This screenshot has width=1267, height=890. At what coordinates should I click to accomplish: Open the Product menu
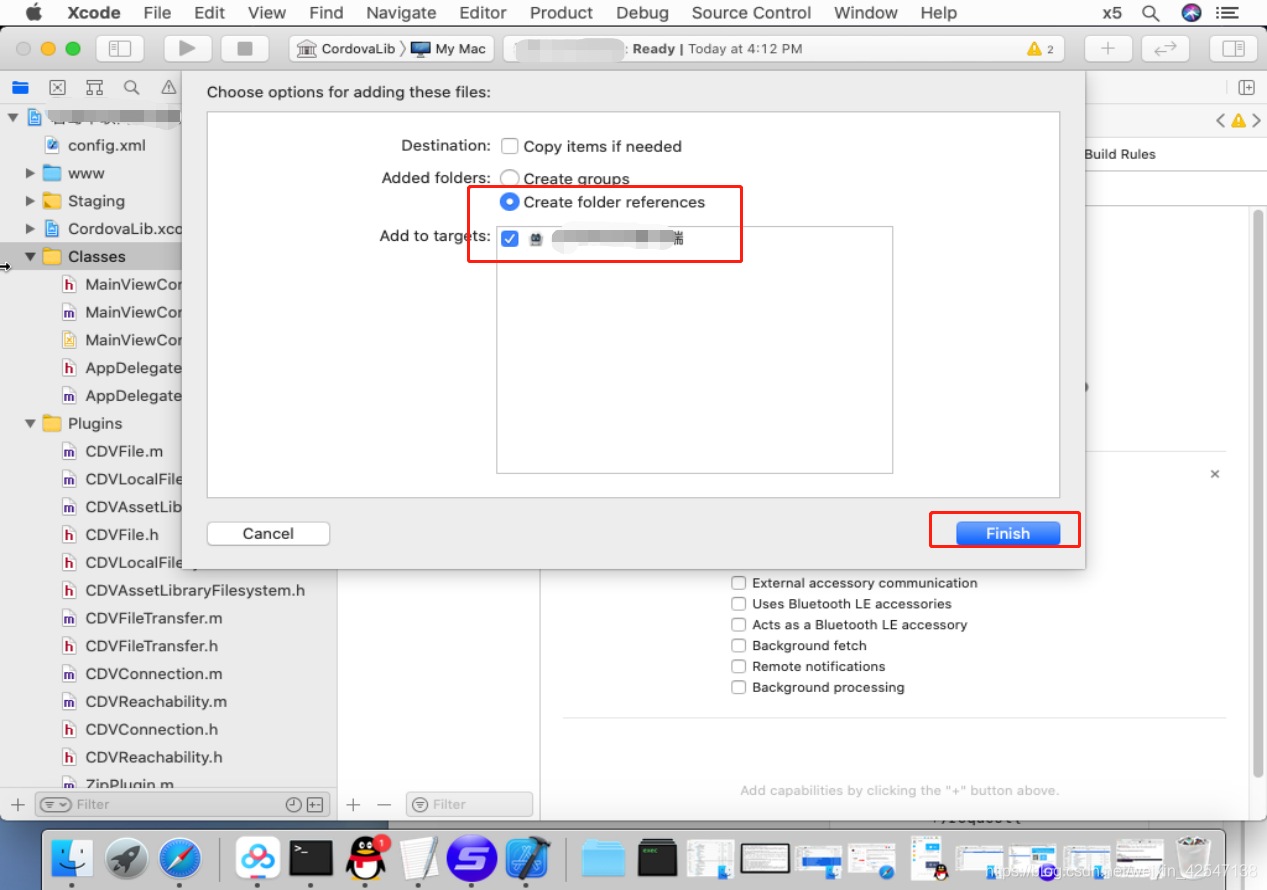coord(561,13)
